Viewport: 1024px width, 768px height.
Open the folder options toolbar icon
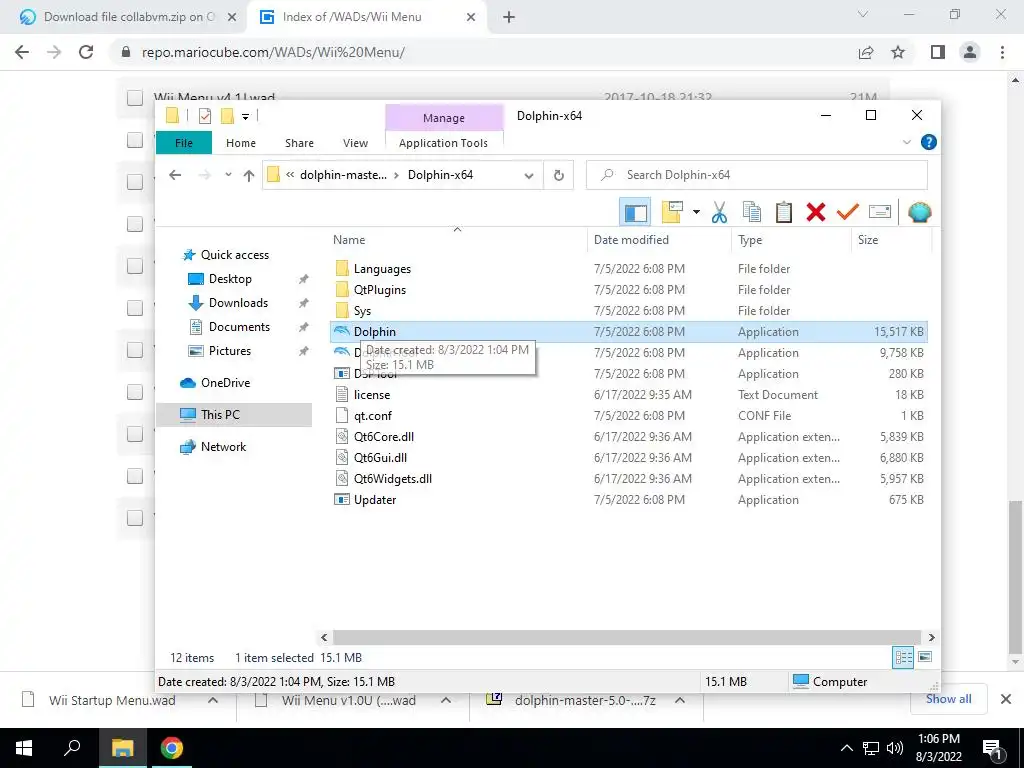(x=672, y=212)
